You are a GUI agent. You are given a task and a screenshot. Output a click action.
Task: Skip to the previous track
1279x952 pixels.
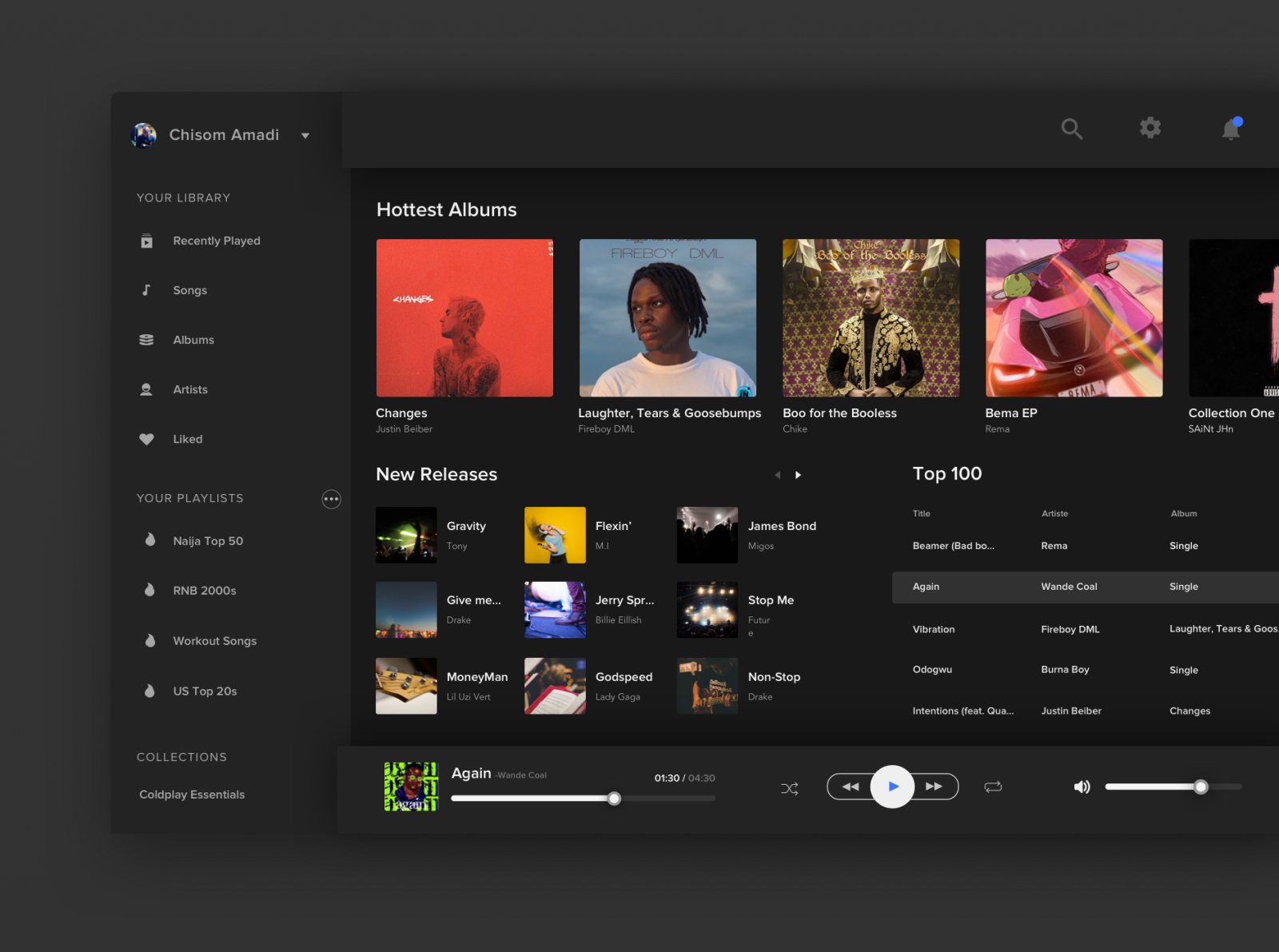[850, 787]
